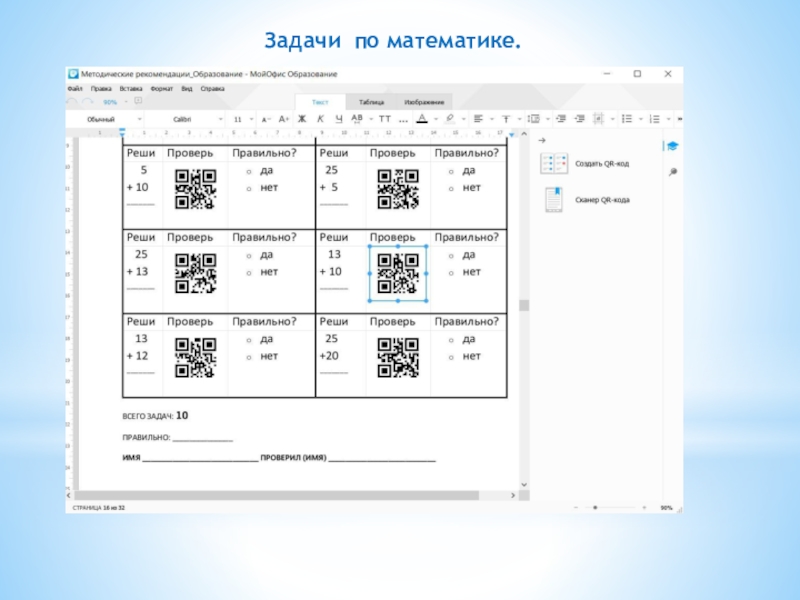This screenshot has width=800, height=600.
Task: Toggle underline Ч formatting
Action: coord(339,119)
